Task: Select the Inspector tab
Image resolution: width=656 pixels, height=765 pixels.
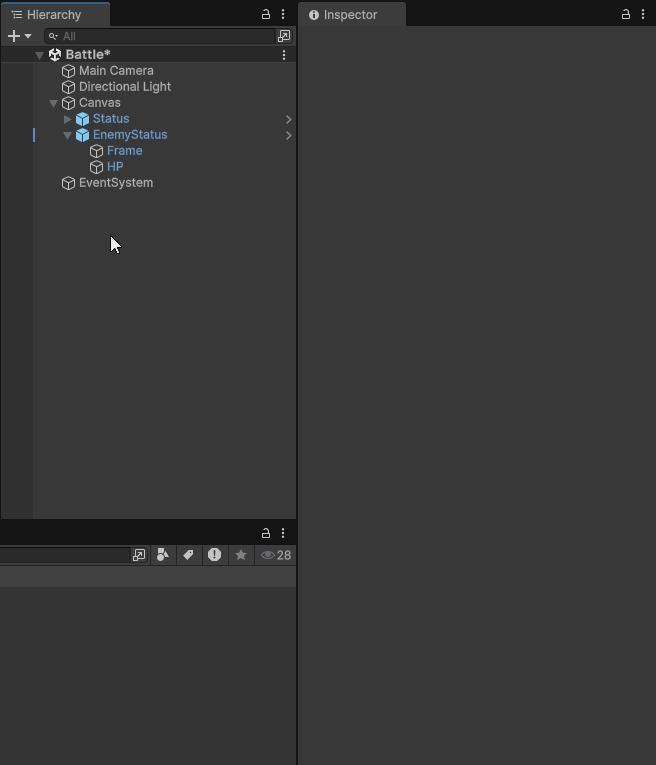Action: click(350, 15)
